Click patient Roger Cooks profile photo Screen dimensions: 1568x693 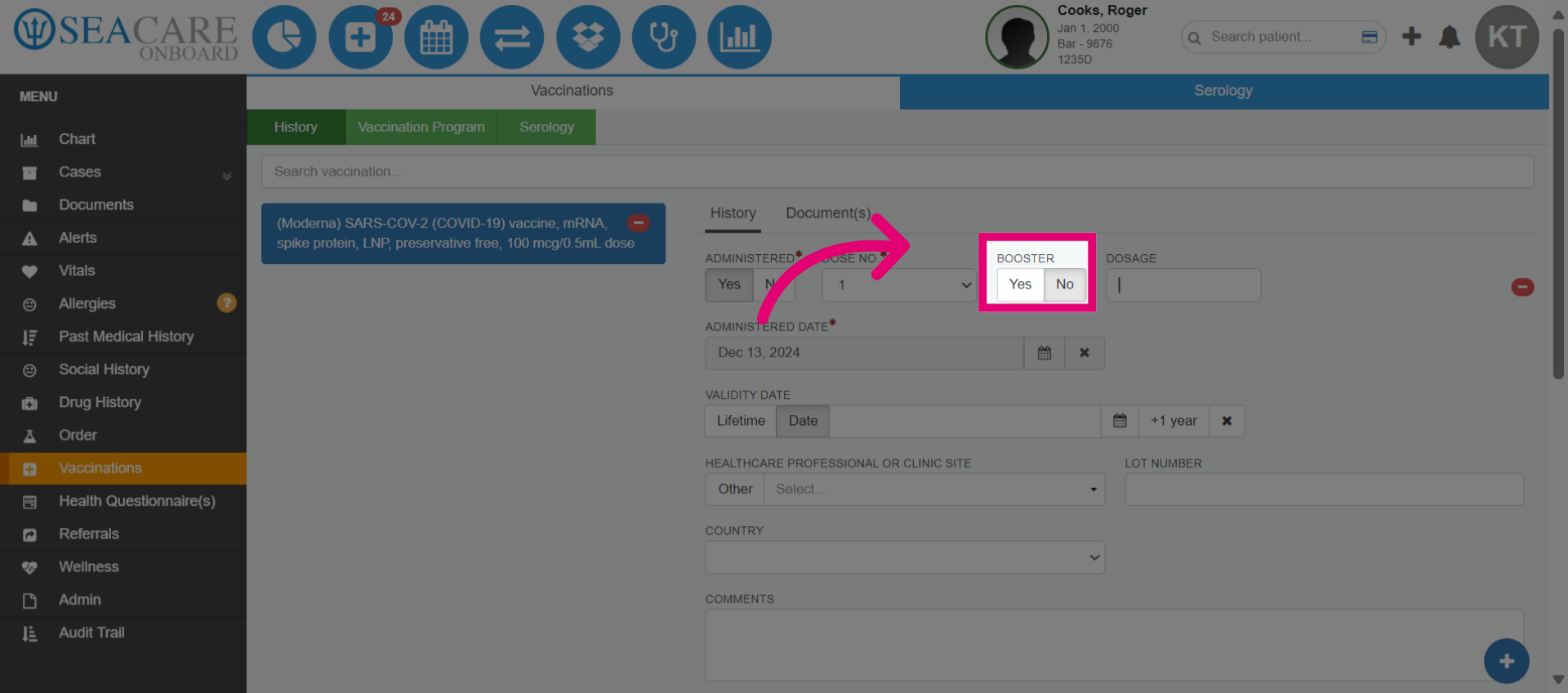1018,37
